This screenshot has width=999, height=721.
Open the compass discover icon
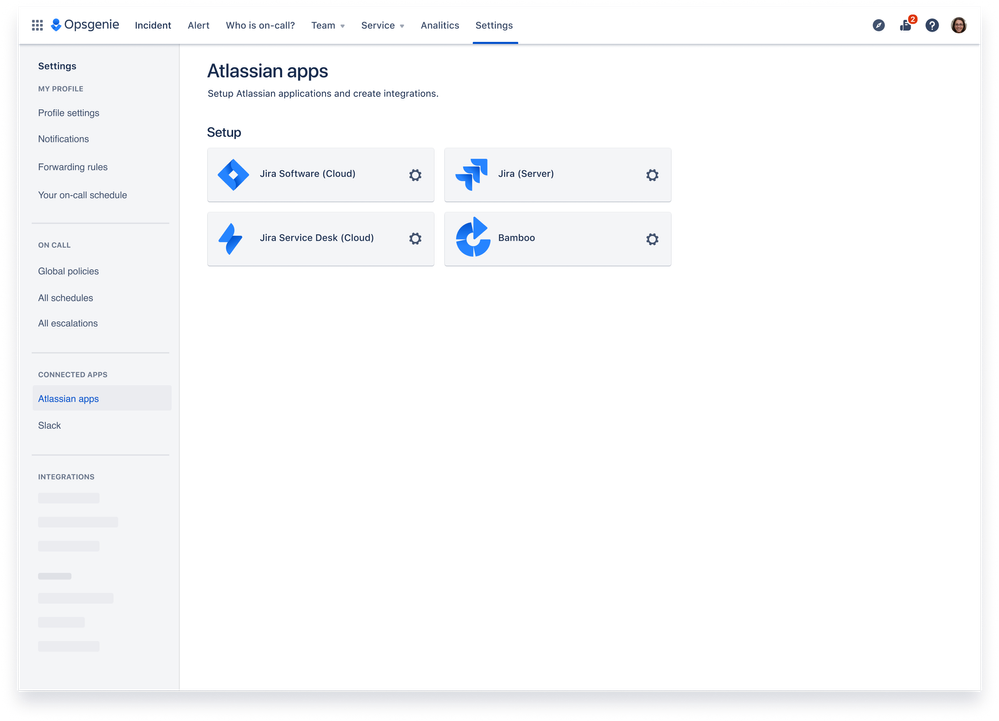[879, 25]
